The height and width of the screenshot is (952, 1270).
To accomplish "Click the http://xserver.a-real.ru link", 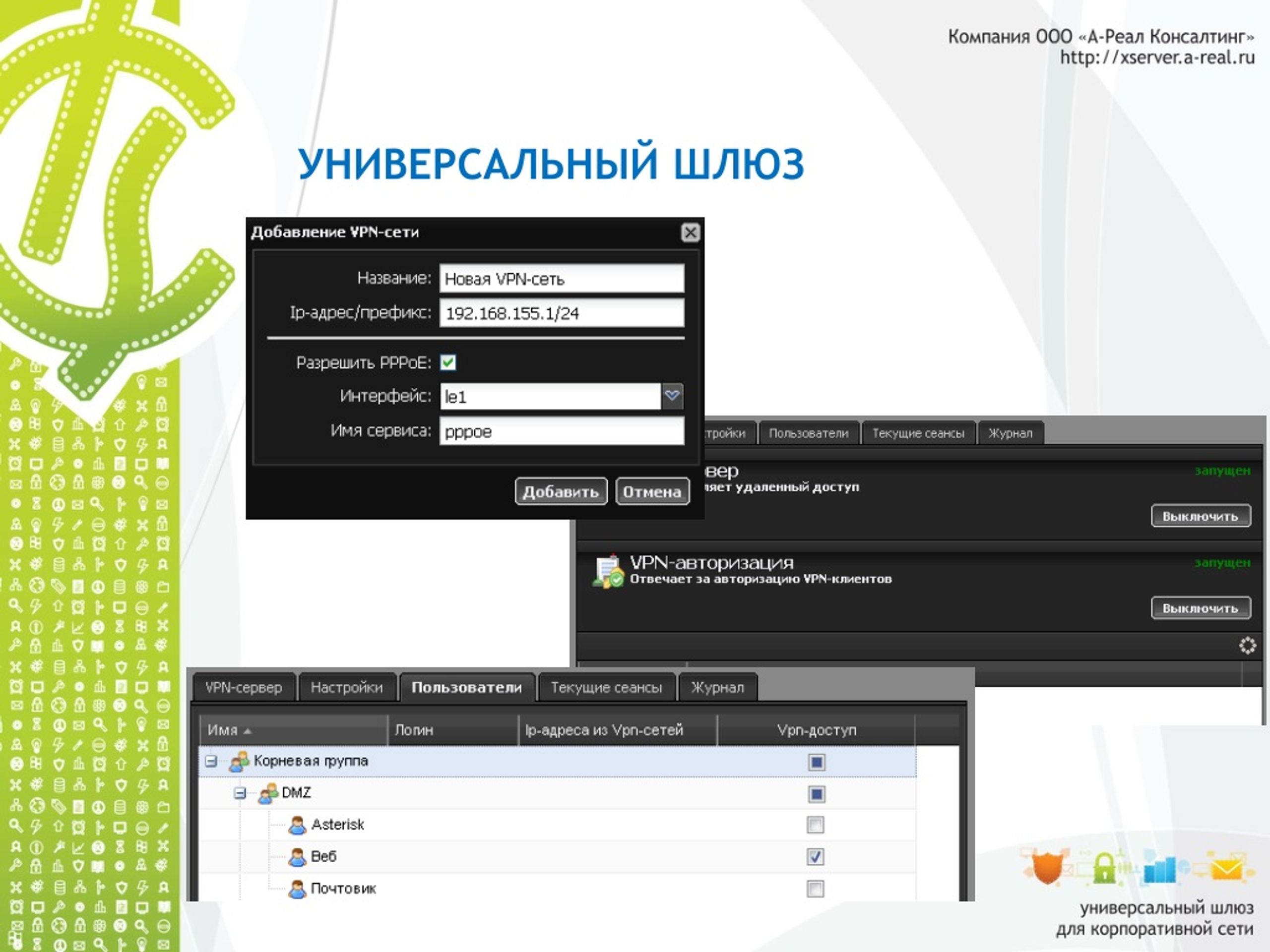I will (1157, 58).
